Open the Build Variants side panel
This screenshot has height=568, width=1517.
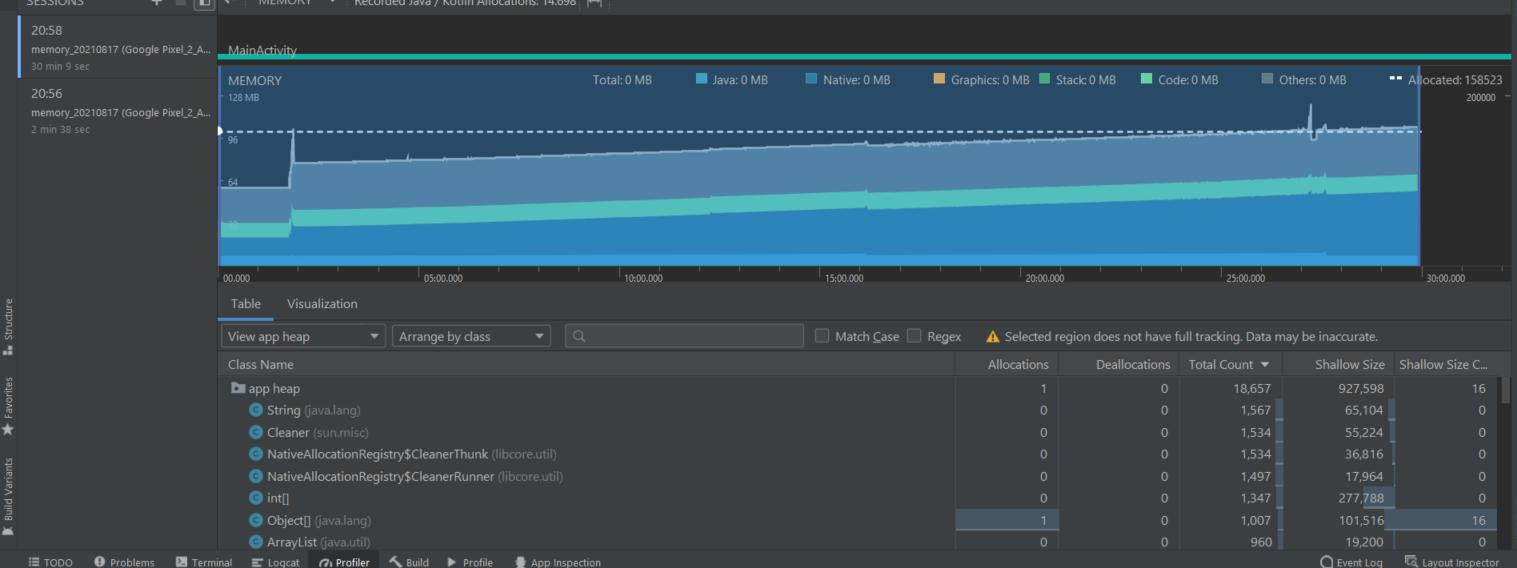(x=8, y=497)
